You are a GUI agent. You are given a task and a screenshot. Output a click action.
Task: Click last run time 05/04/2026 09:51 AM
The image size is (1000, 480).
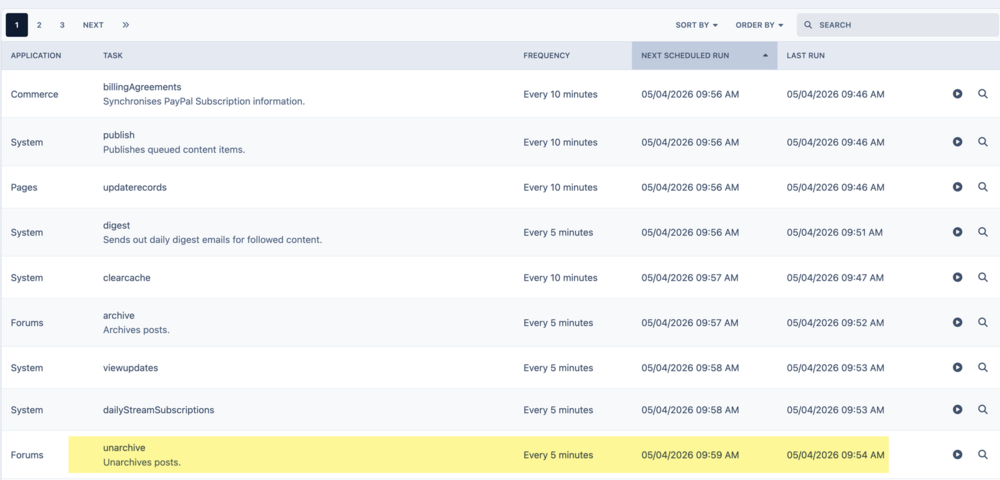tap(835, 233)
